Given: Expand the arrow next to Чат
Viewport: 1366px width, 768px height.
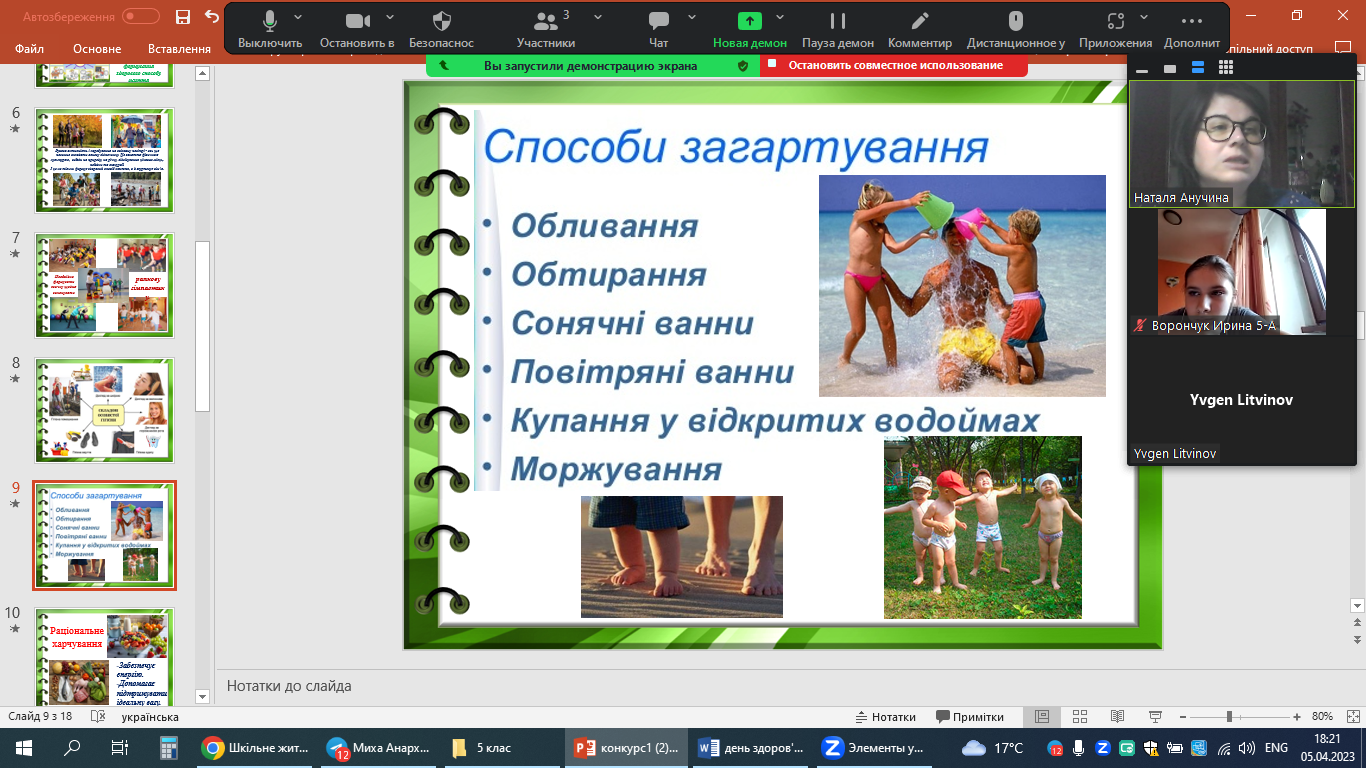Looking at the screenshot, I should pos(690,17).
